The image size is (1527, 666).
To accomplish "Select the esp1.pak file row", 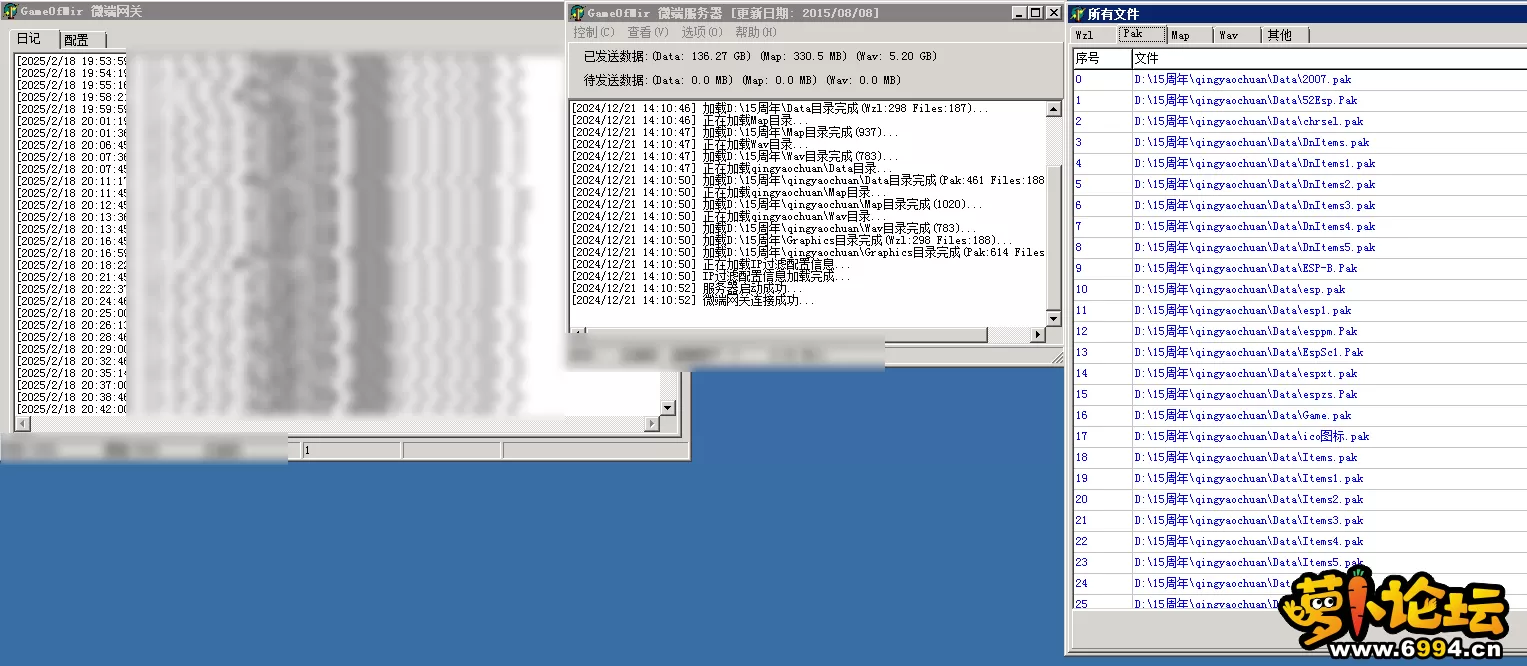I will click(1298, 310).
